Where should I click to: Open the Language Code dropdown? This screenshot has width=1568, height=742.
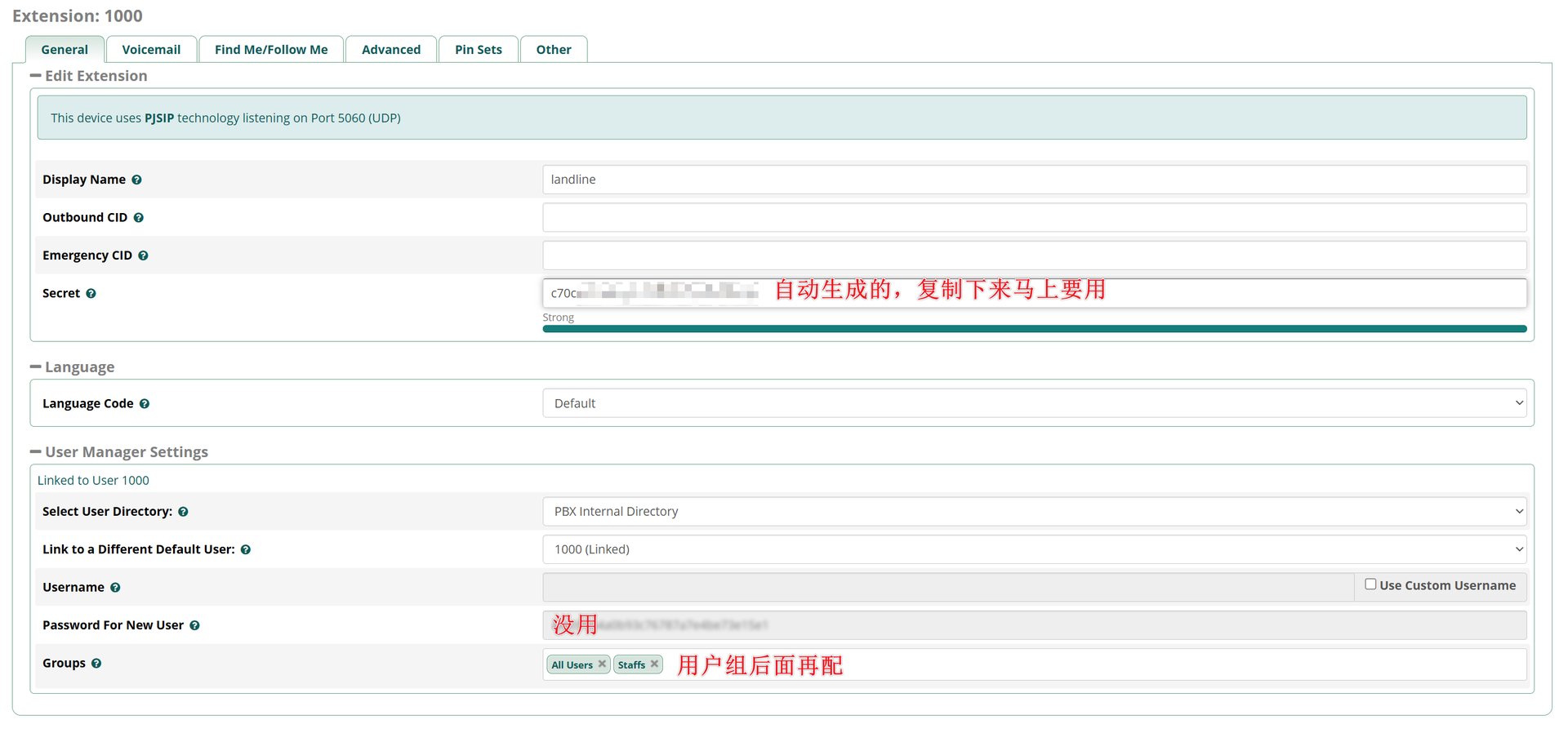pyautogui.click(x=1034, y=403)
